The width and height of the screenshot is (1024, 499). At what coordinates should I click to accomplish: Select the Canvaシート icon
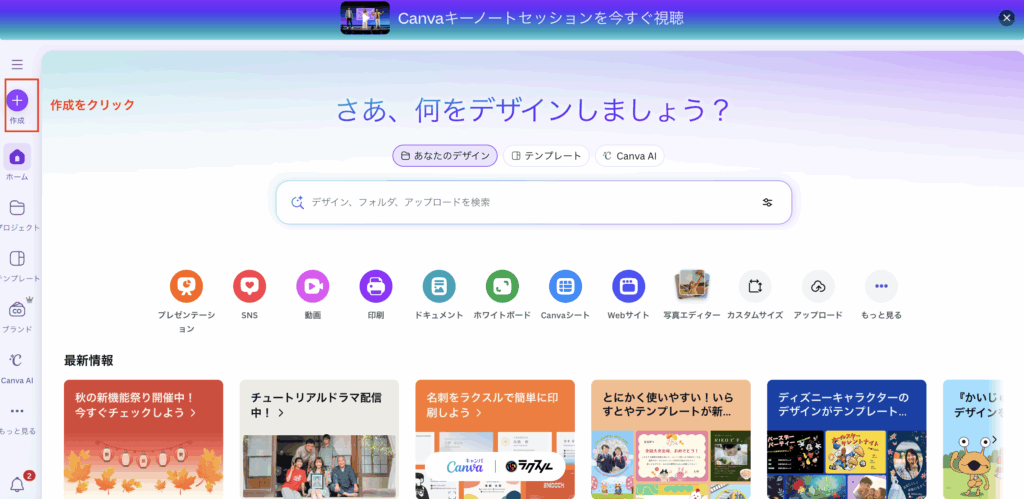(x=565, y=287)
